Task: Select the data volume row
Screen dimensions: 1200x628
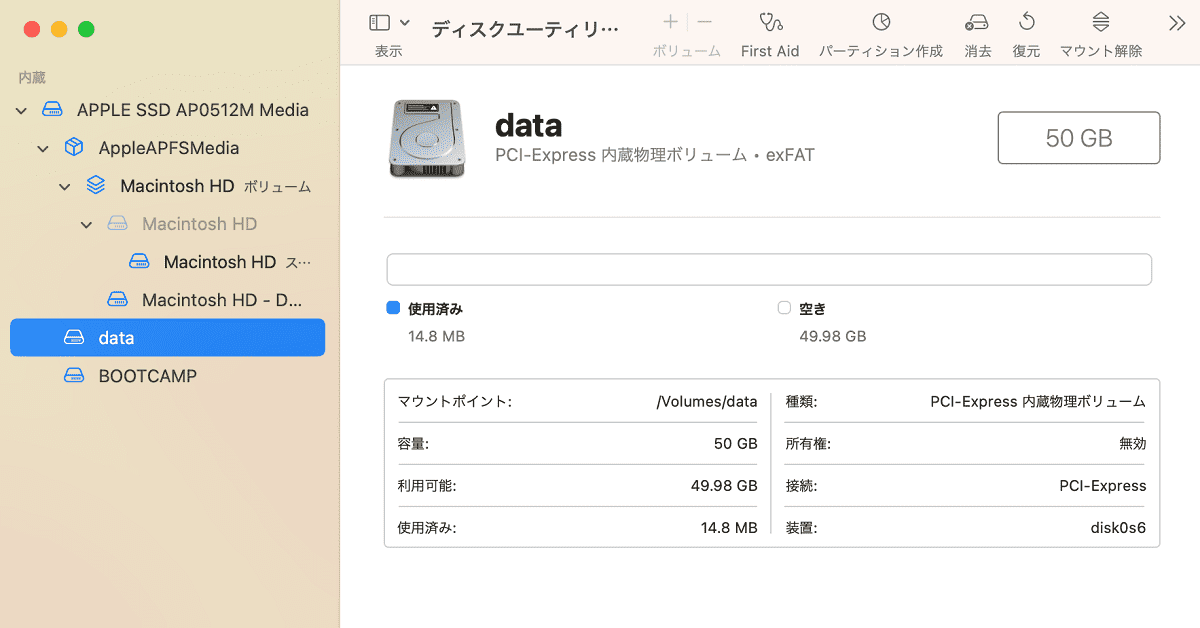Action: tap(167, 338)
